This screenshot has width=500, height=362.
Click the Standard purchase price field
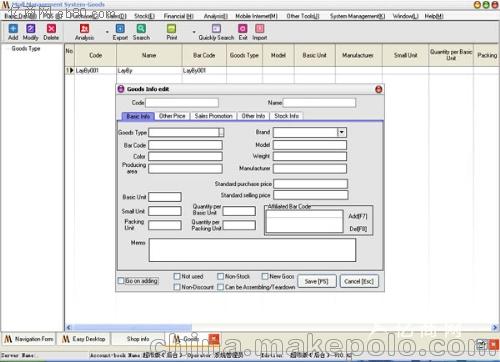(311, 184)
